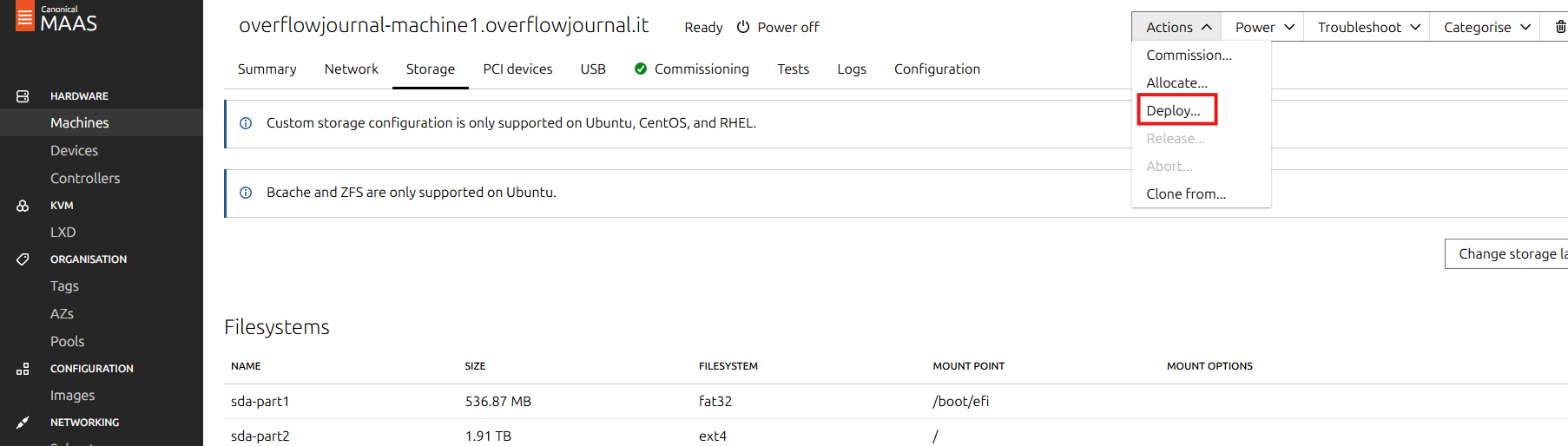
Task: Click the Change storage layout button
Action: click(x=1506, y=254)
